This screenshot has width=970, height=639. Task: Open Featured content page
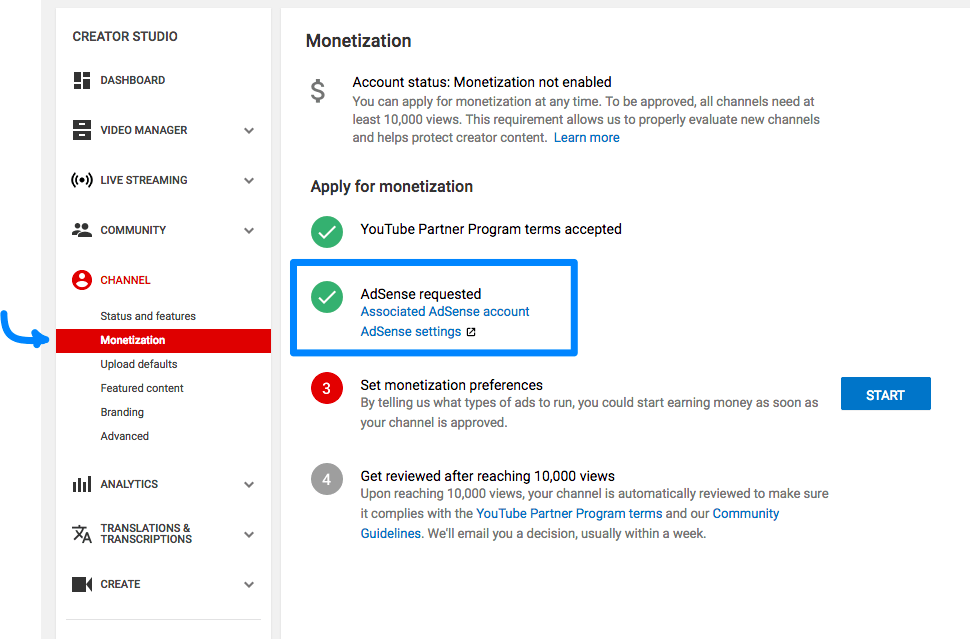click(x=142, y=388)
